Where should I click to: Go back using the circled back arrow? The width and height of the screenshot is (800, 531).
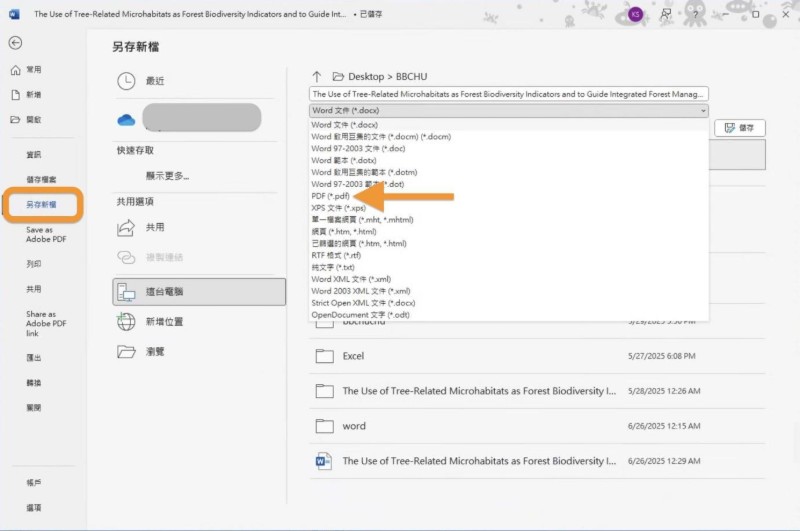(x=15, y=43)
